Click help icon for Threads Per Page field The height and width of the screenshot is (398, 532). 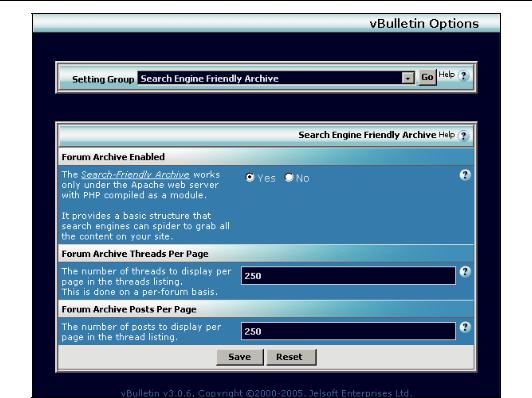[x=465, y=272]
